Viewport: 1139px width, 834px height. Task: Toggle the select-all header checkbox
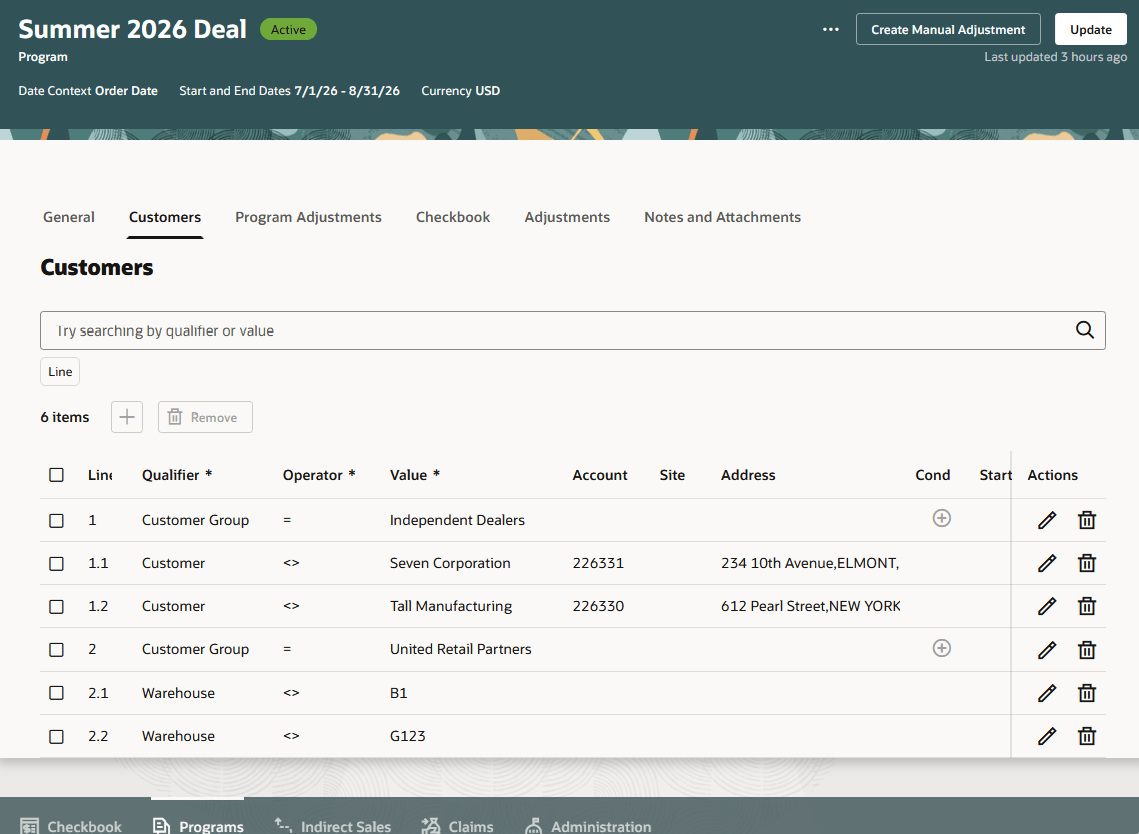57,475
